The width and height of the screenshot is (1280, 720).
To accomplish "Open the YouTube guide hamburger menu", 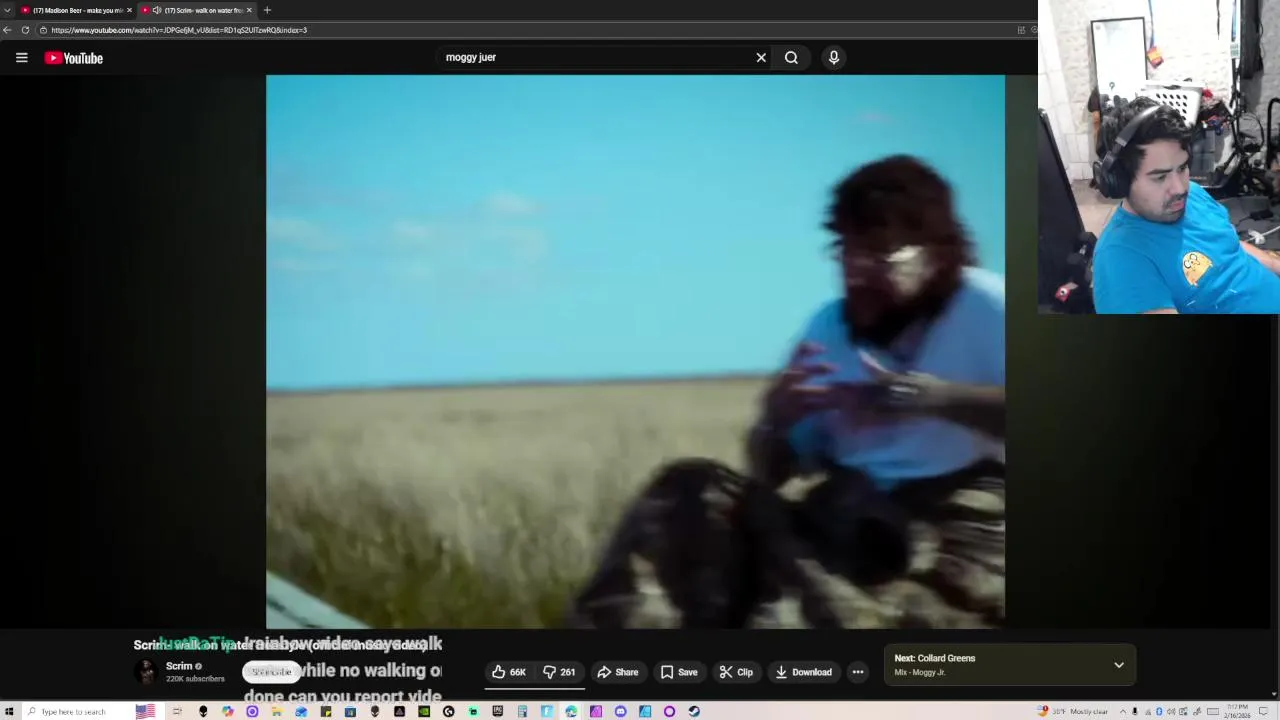I will coord(21,58).
